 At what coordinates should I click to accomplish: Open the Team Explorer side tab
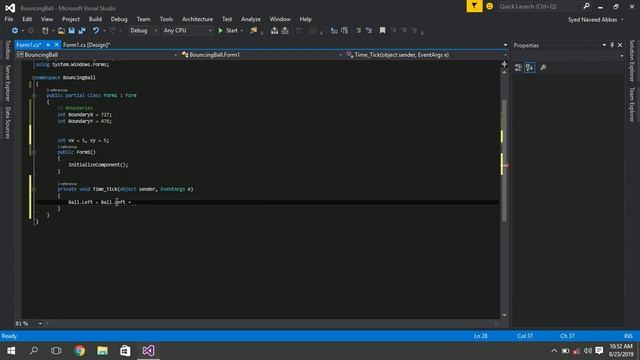pos(632,104)
